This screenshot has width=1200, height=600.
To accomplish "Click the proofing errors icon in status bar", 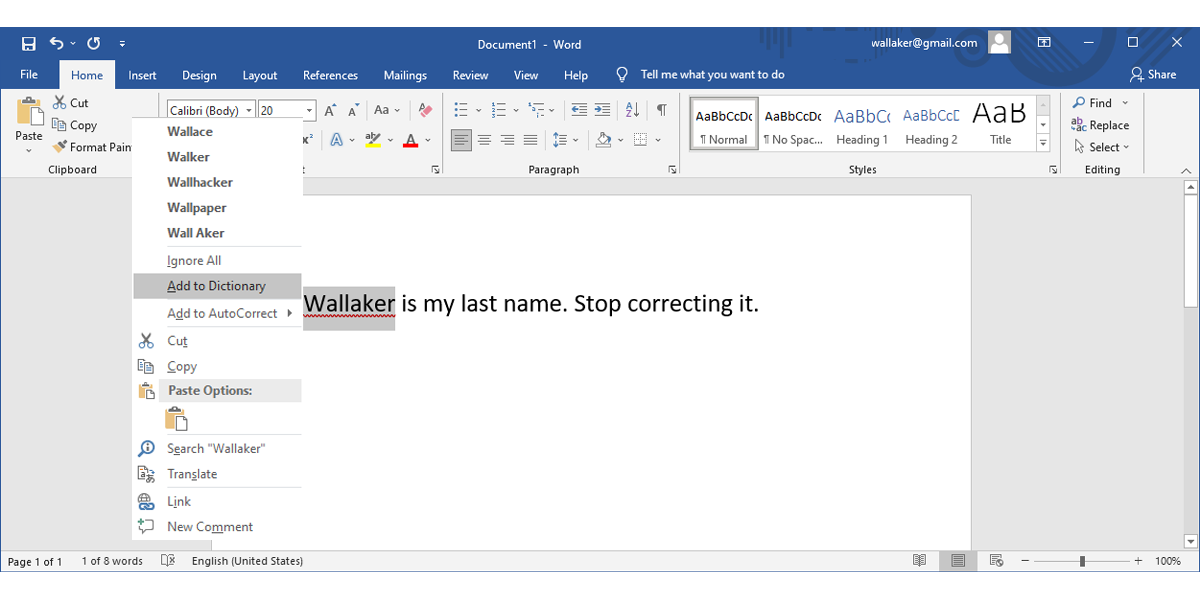I will tap(169, 561).
